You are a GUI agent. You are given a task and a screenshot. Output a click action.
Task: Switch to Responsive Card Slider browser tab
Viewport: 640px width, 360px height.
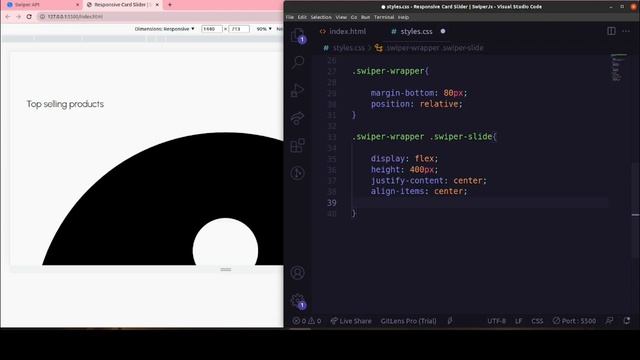pyautogui.click(x=121, y=5)
